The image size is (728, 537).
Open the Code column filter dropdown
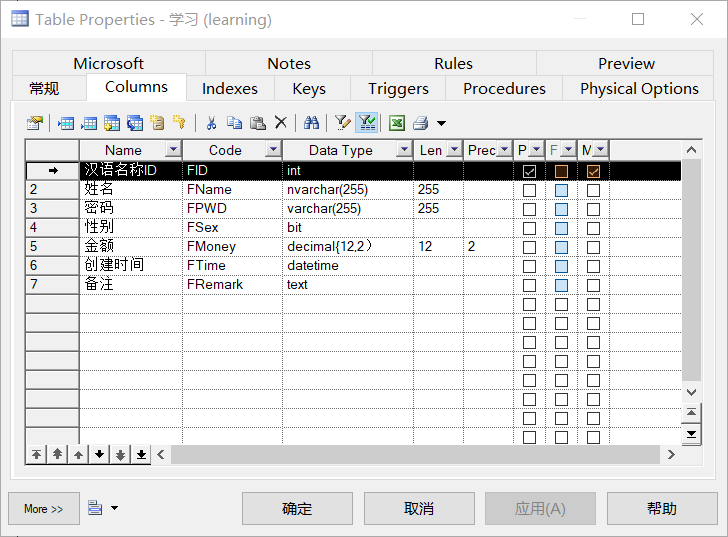tap(273, 149)
